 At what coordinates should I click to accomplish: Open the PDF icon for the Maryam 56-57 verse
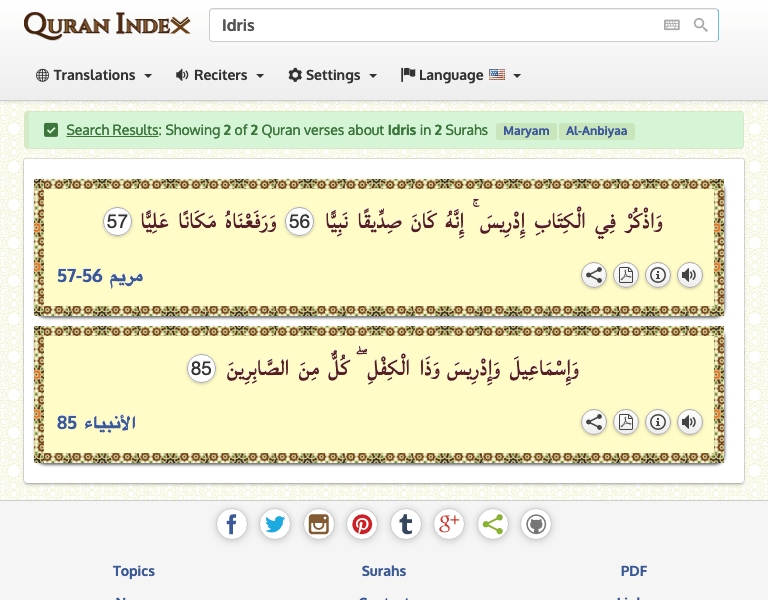(x=626, y=276)
